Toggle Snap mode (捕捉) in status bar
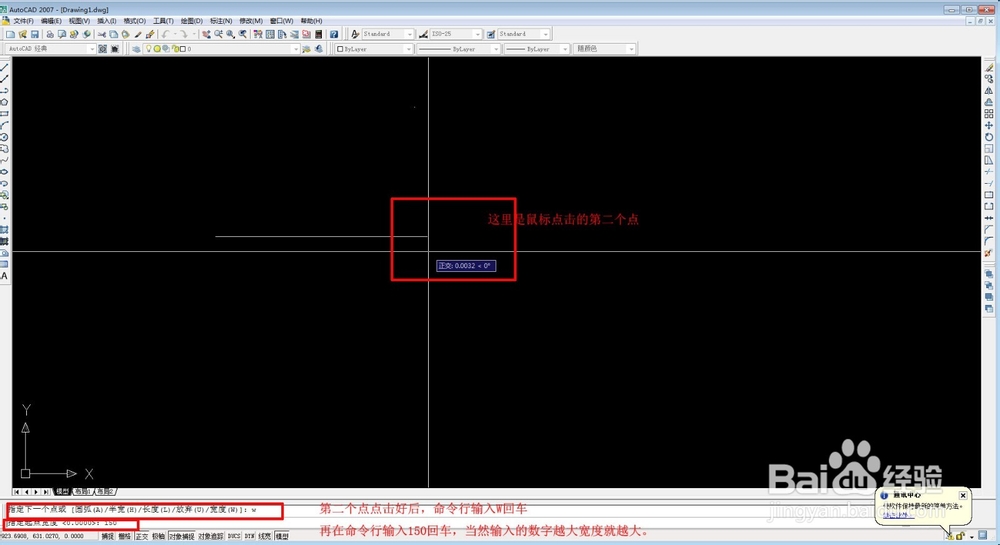 [108, 536]
